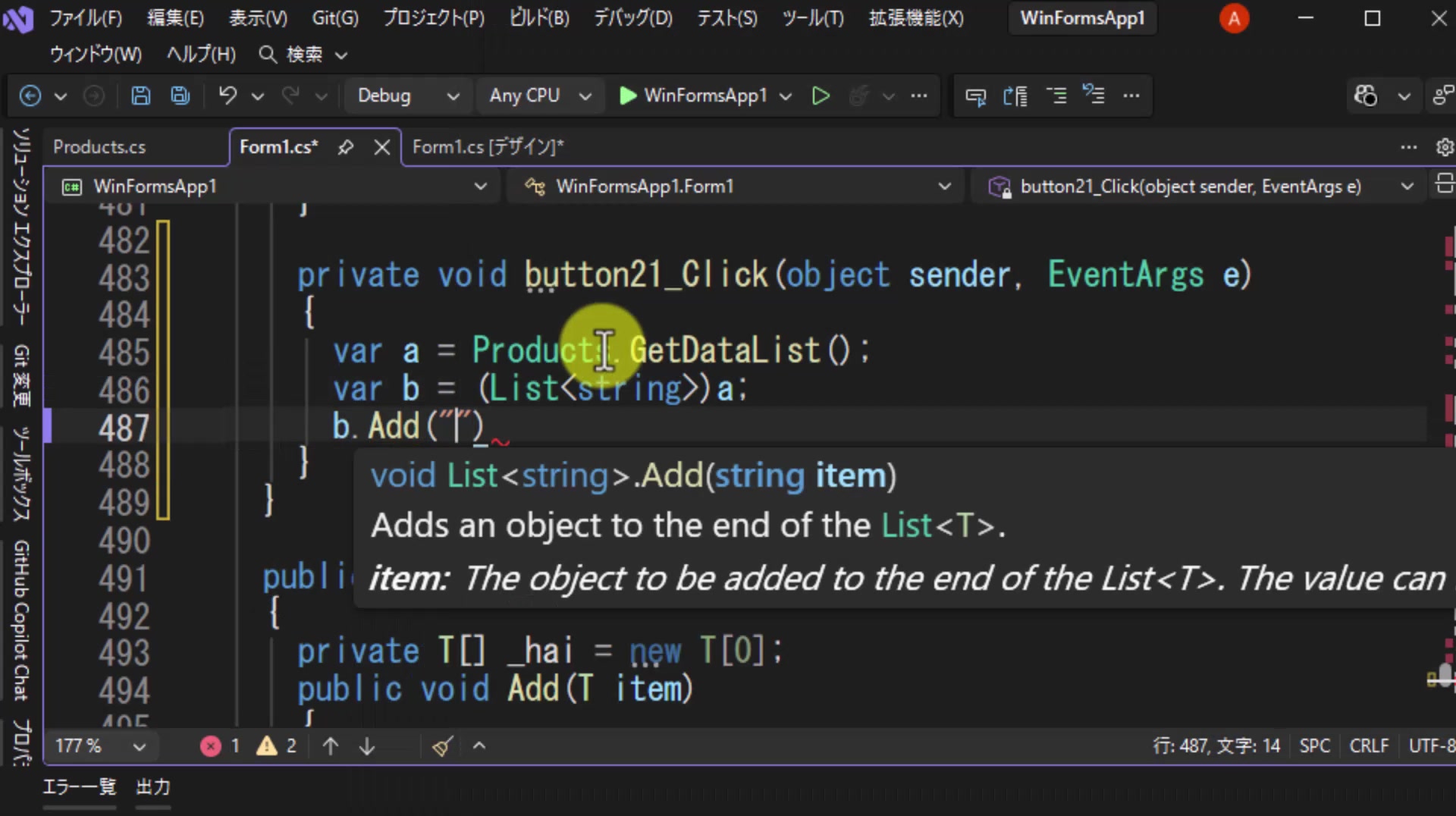Go to next issue down arrow
Screen dimensions: 1456x816
[367, 746]
